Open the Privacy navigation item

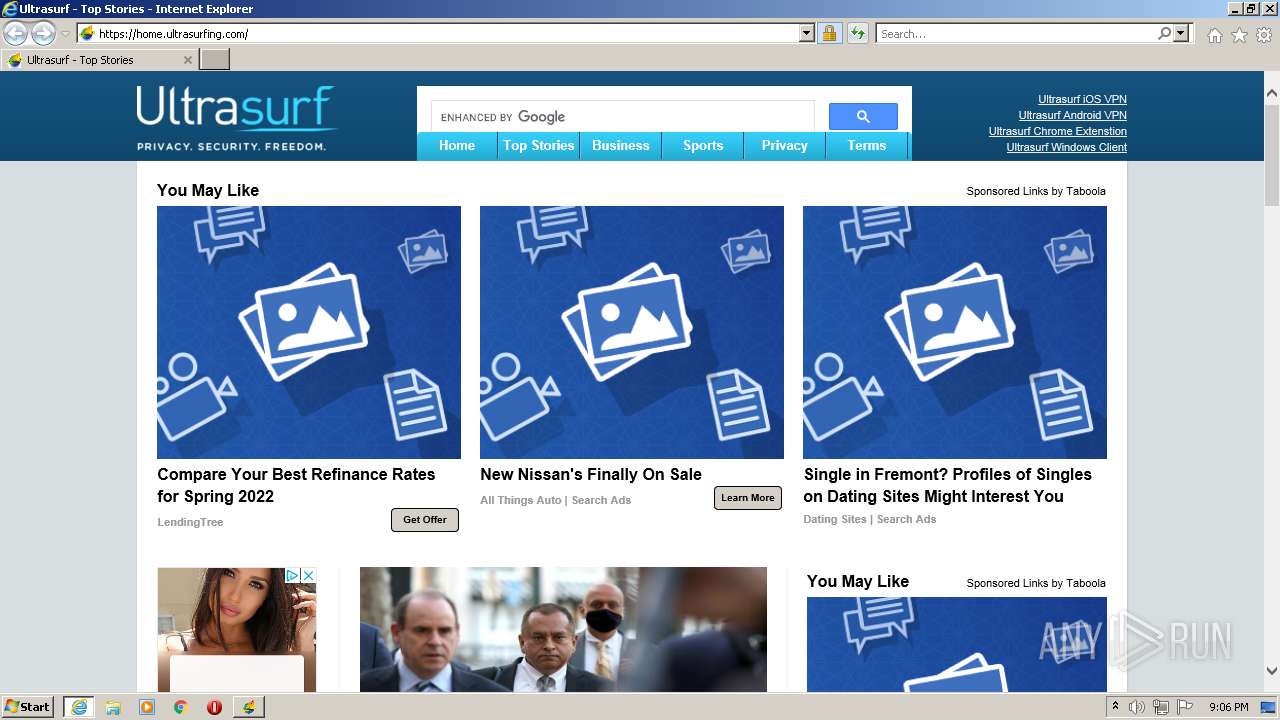point(785,146)
